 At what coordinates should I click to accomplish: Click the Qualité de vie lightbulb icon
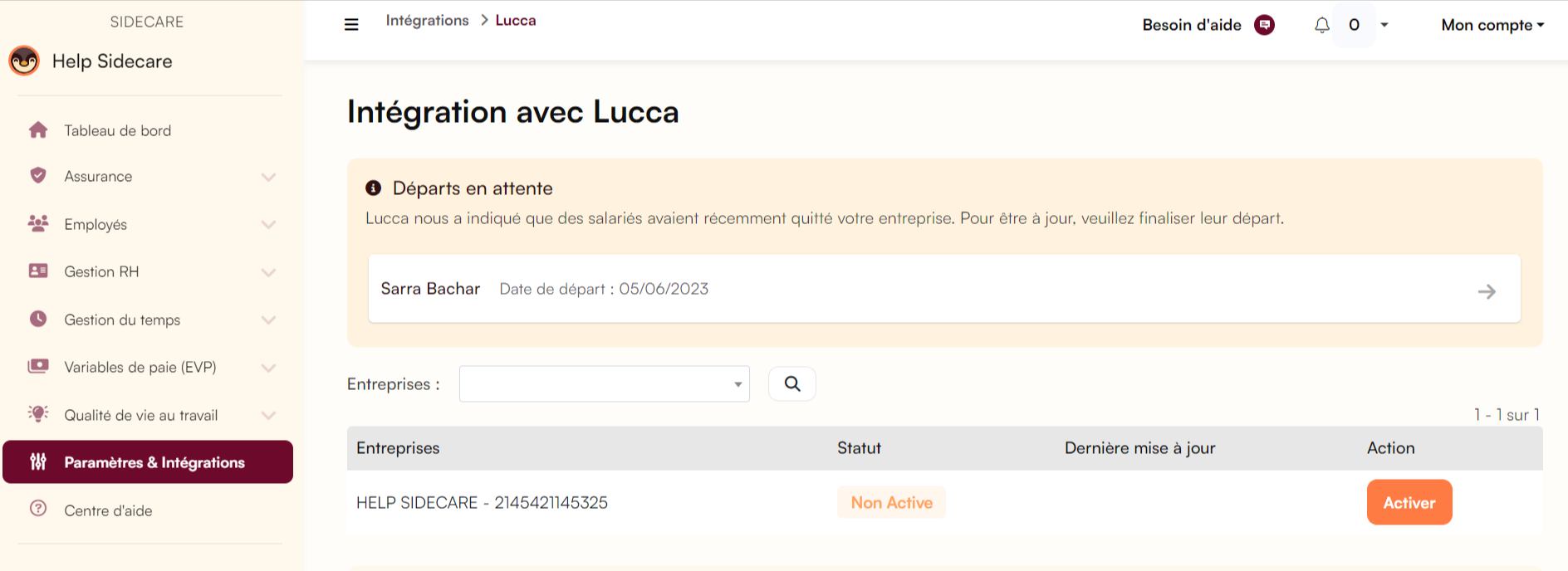[x=37, y=415]
